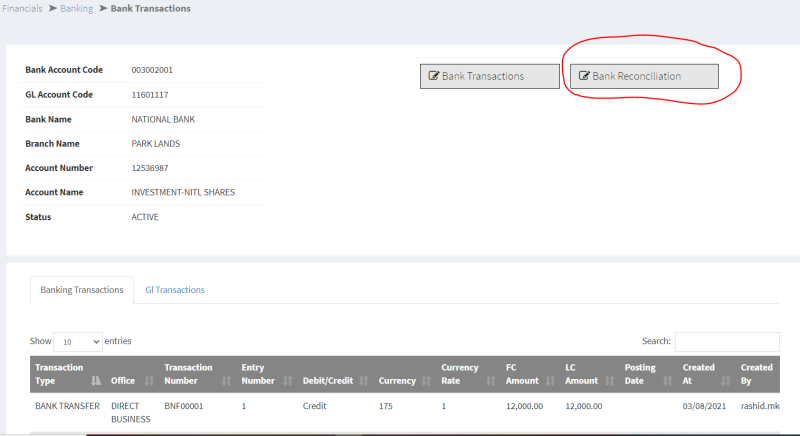Click the edit icon on Bank Transactions button
Image resolution: width=800 pixels, height=436 pixels.
pos(434,76)
